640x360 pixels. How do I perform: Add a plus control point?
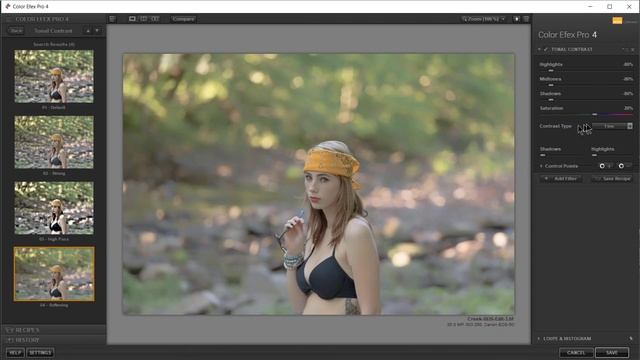[605, 166]
